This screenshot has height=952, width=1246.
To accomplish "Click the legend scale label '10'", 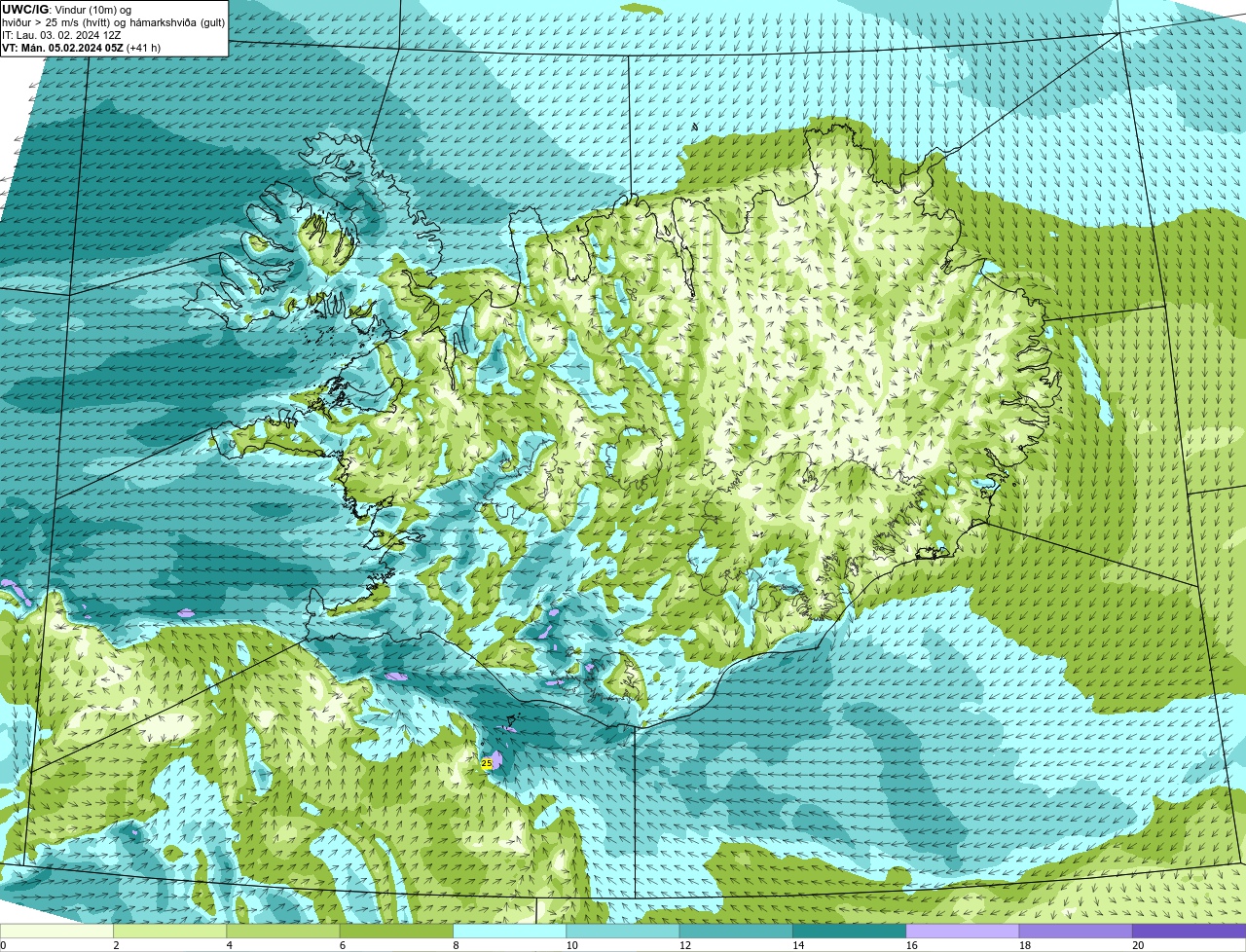I will tap(571, 945).
